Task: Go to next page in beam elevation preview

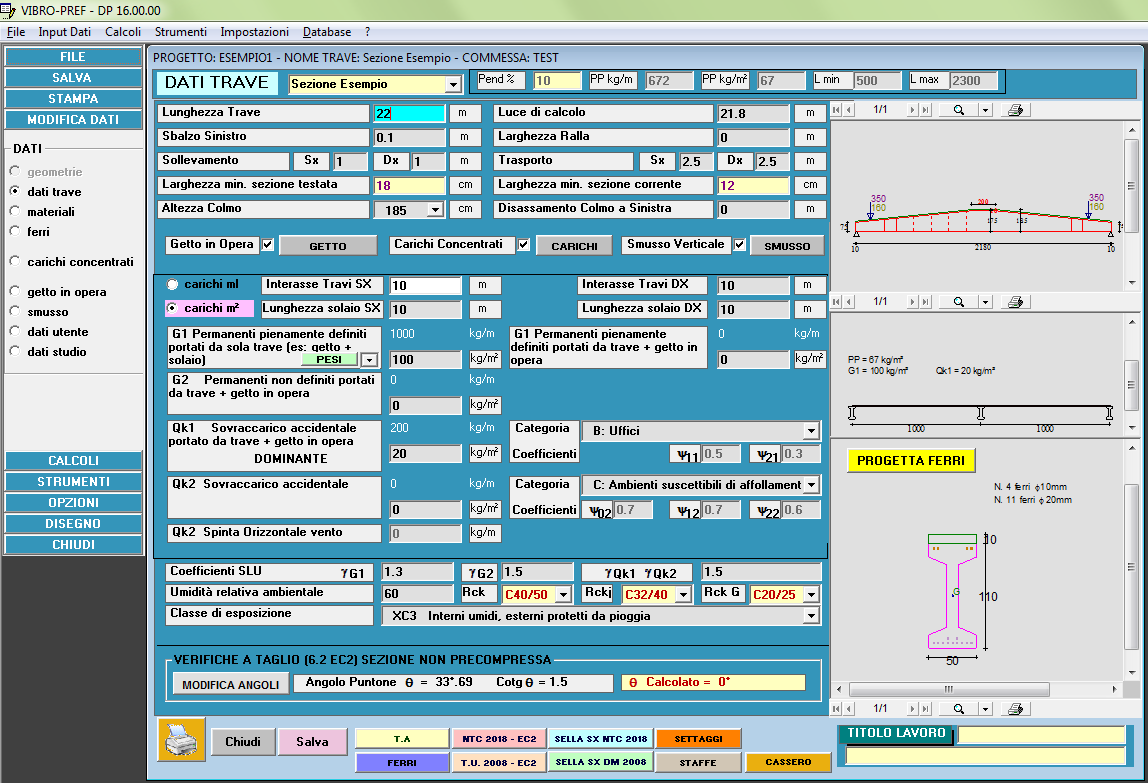Action: [912, 110]
